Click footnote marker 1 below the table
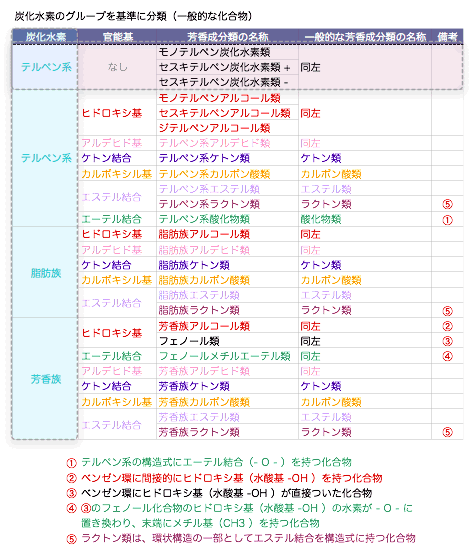The width and height of the screenshot is (474, 547). [71, 463]
